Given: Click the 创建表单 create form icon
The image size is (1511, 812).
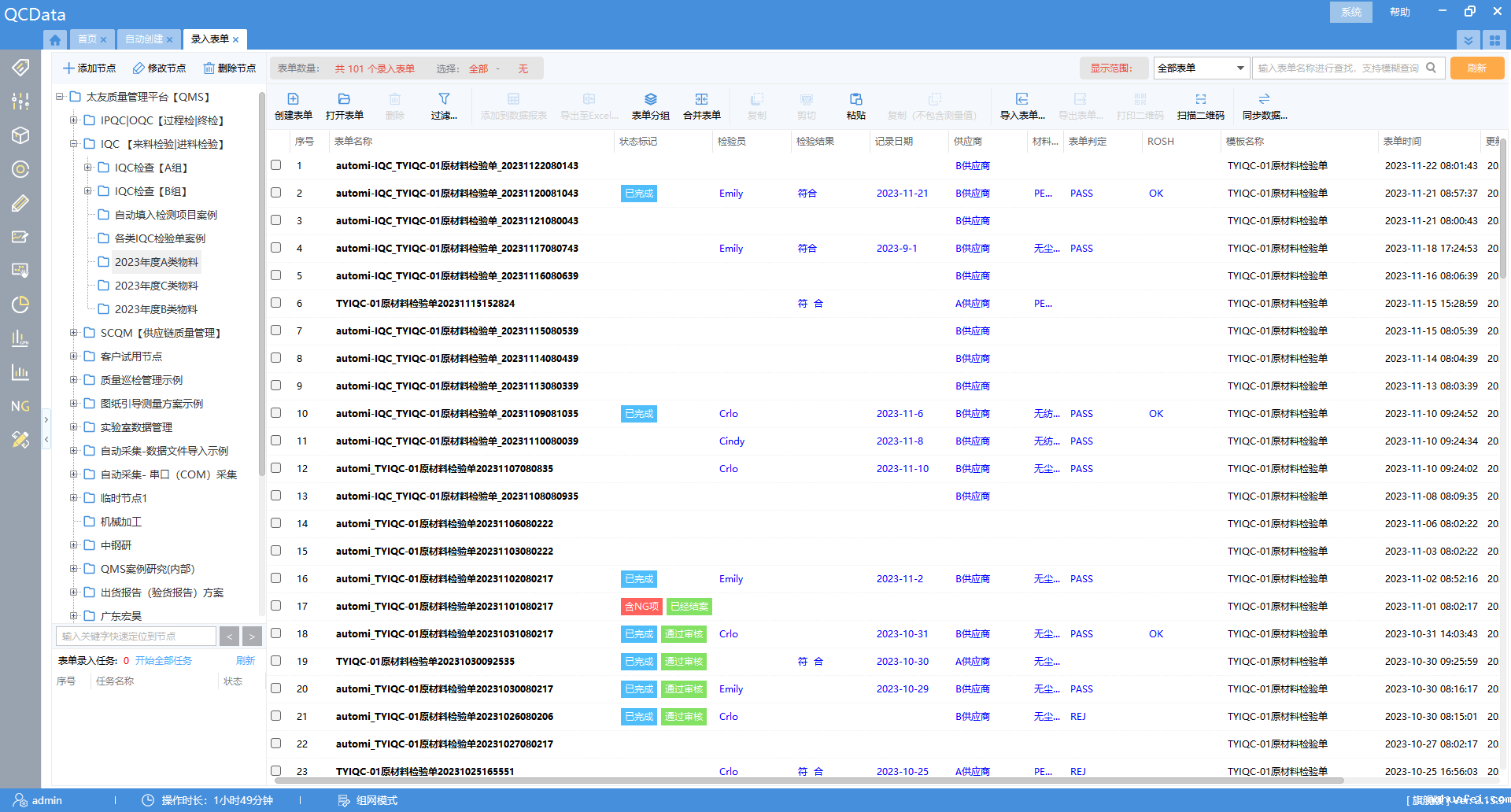Looking at the screenshot, I should coord(293,99).
